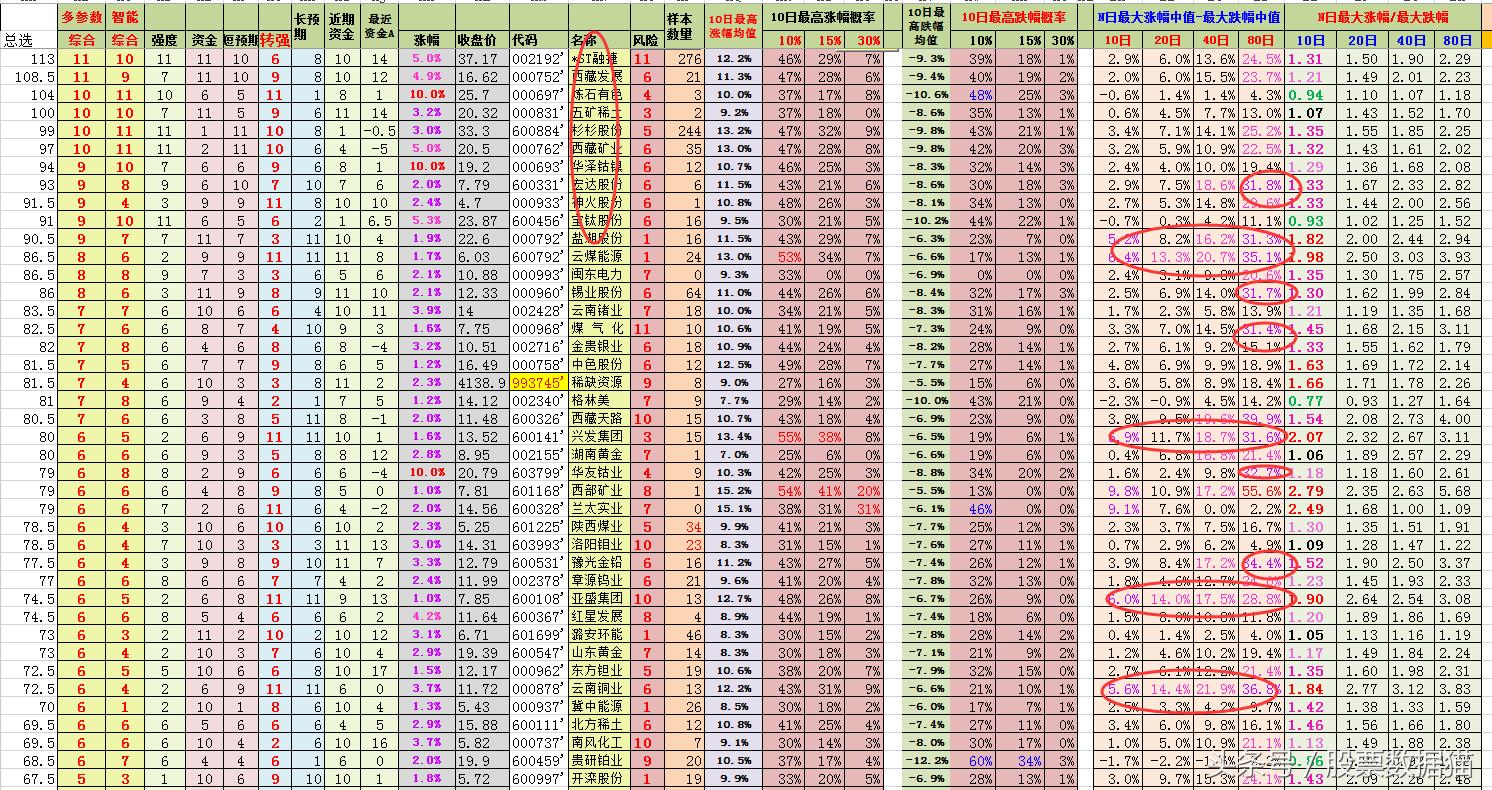Screen dimensions: 1492x790
Task: Select the 兴发集团 name cell
Action: pyautogui.click(x=598, y=437)
